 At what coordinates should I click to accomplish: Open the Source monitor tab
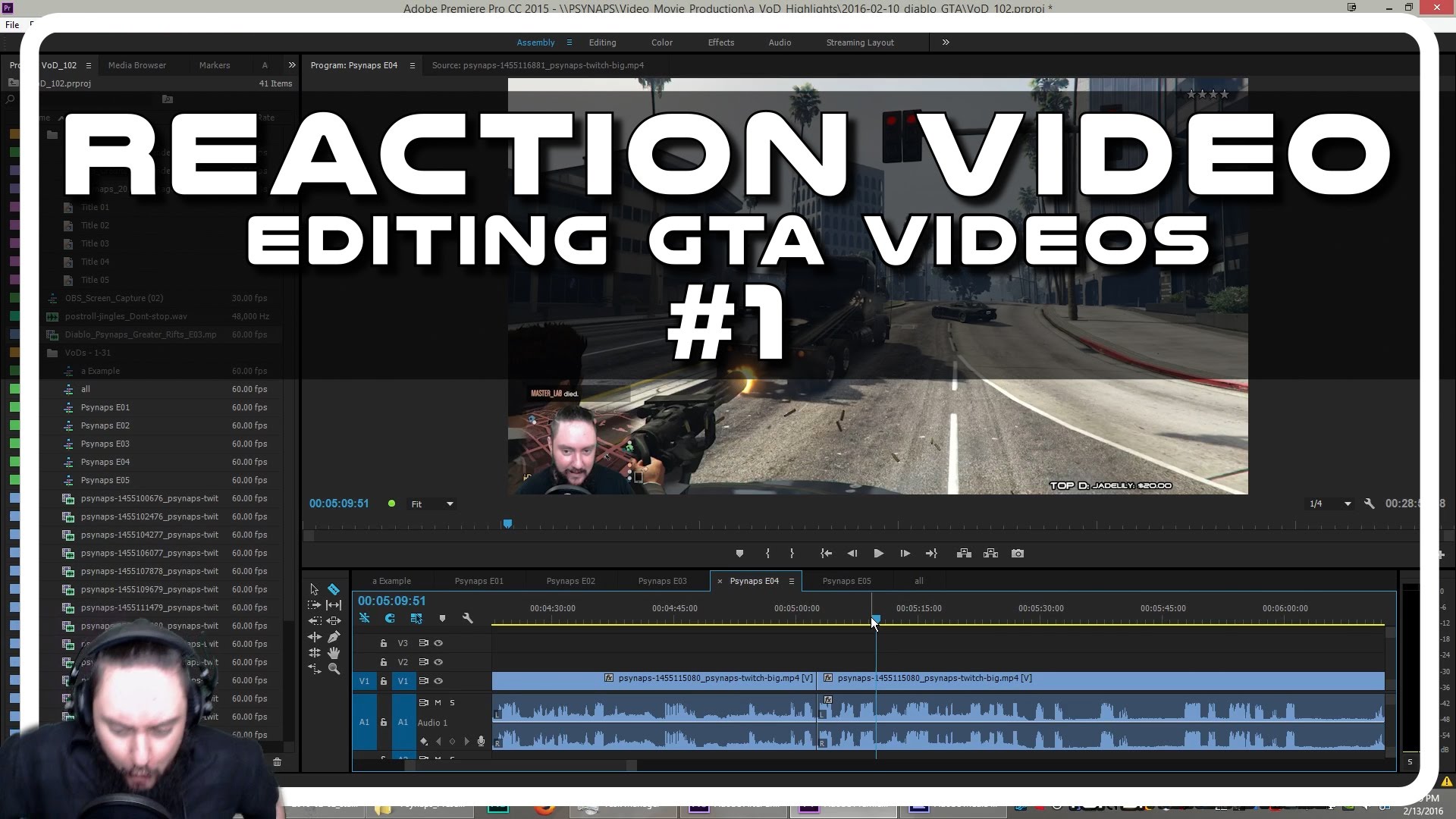[538, 65]
